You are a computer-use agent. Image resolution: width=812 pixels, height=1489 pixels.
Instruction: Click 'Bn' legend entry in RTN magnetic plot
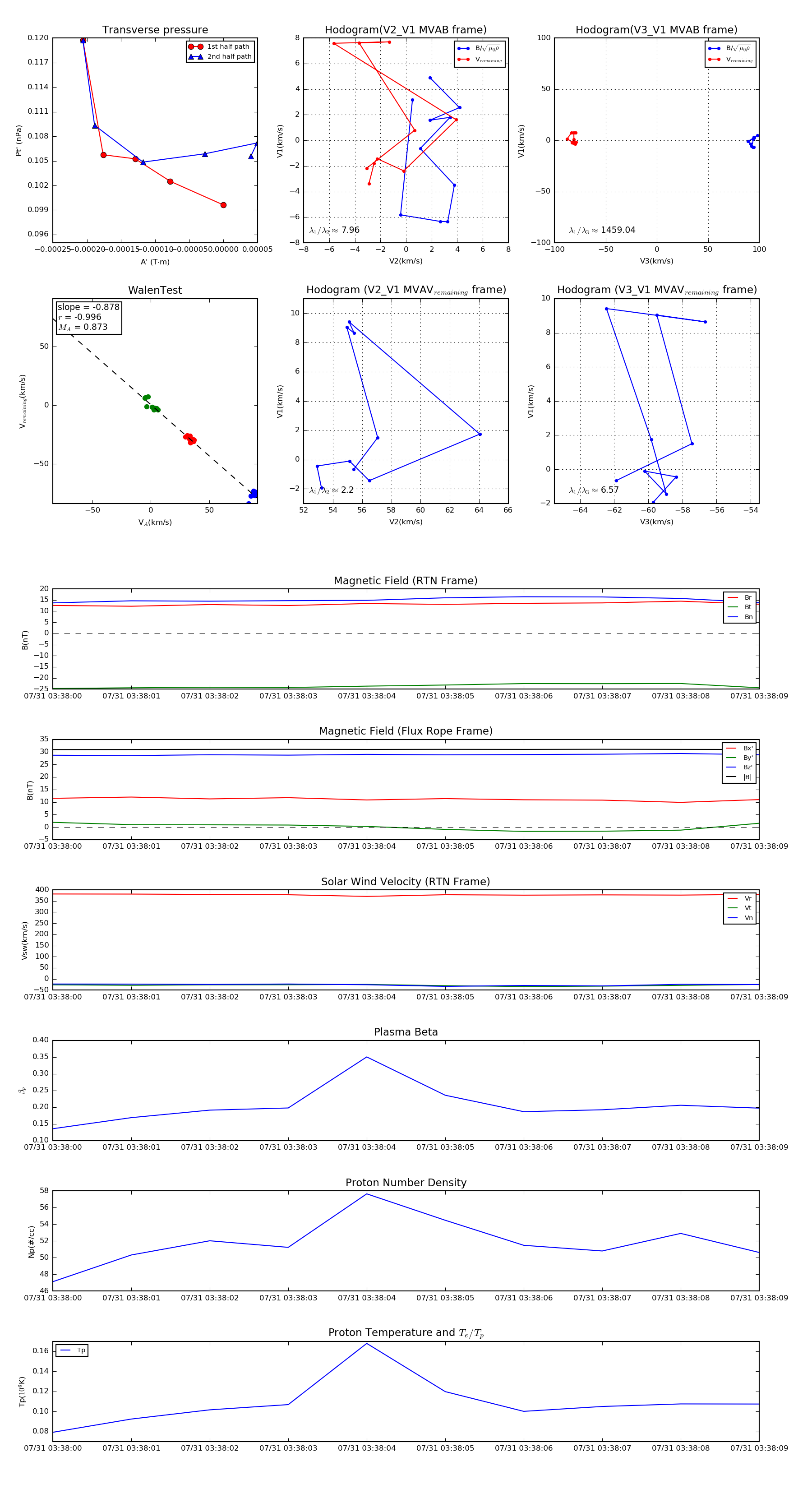[x=740, y=617]
